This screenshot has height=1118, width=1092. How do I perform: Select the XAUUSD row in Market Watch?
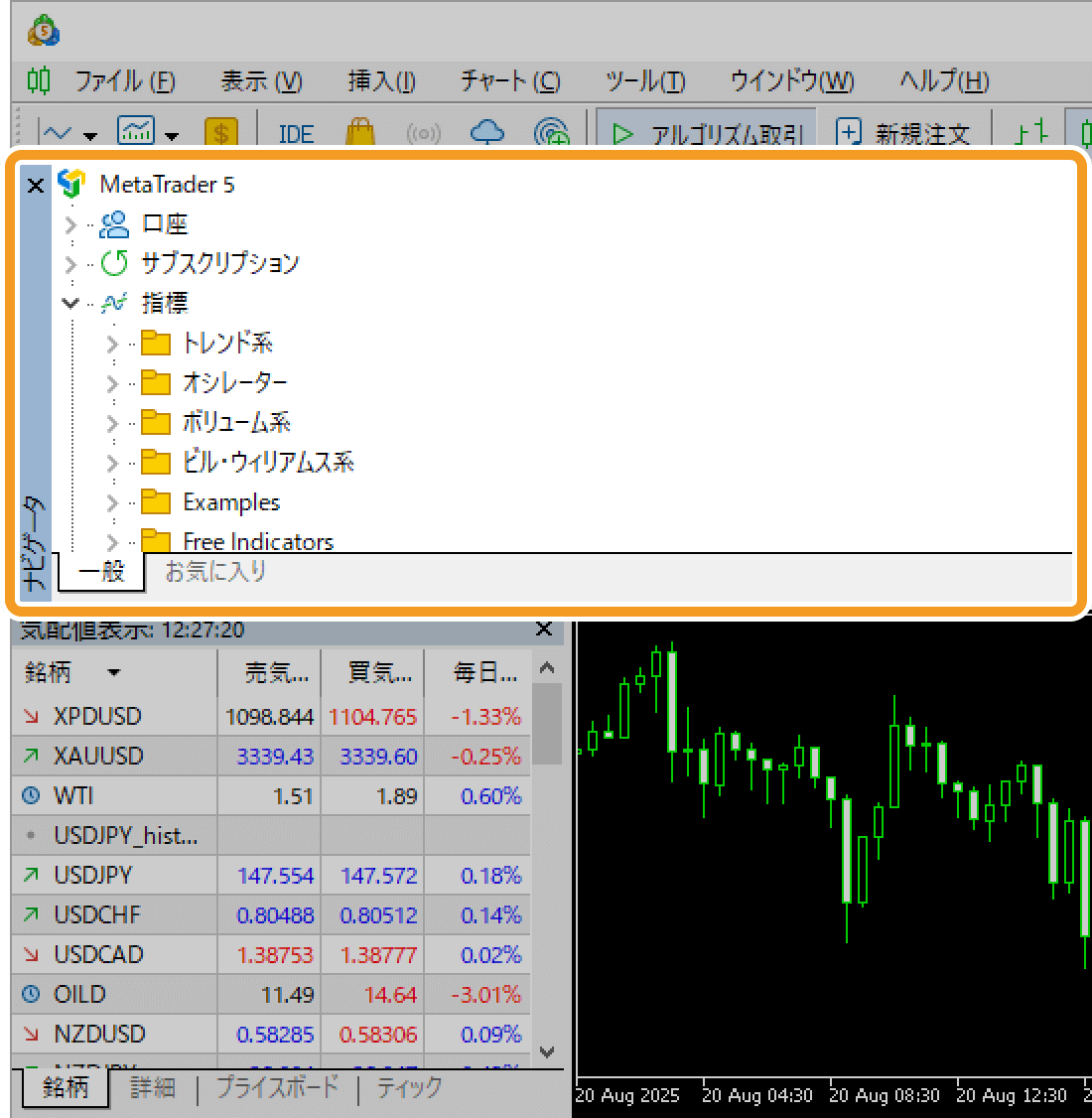pyautogui.click(x=98, y=757)
